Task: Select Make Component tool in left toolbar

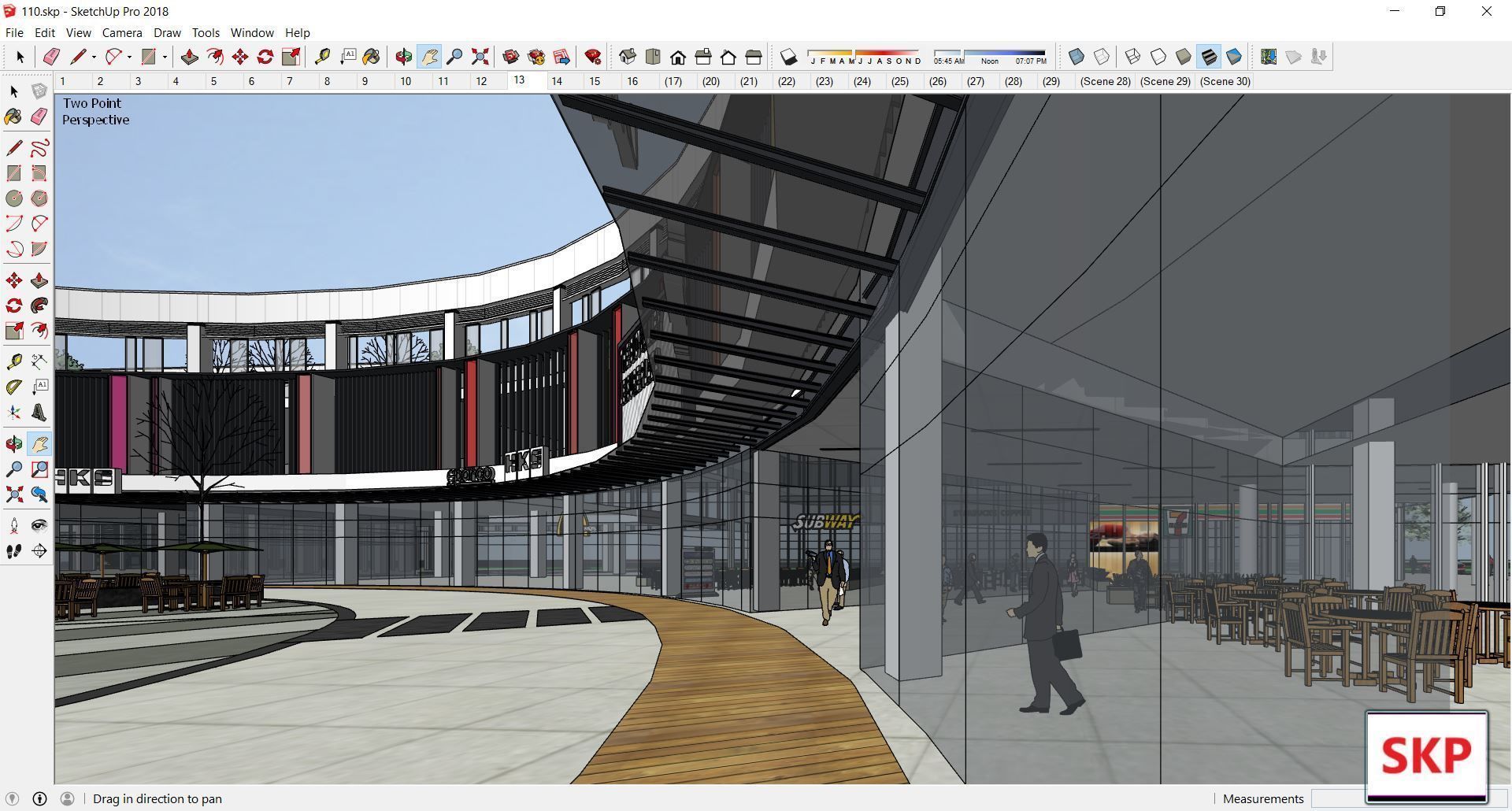Action: pos(39,91)
